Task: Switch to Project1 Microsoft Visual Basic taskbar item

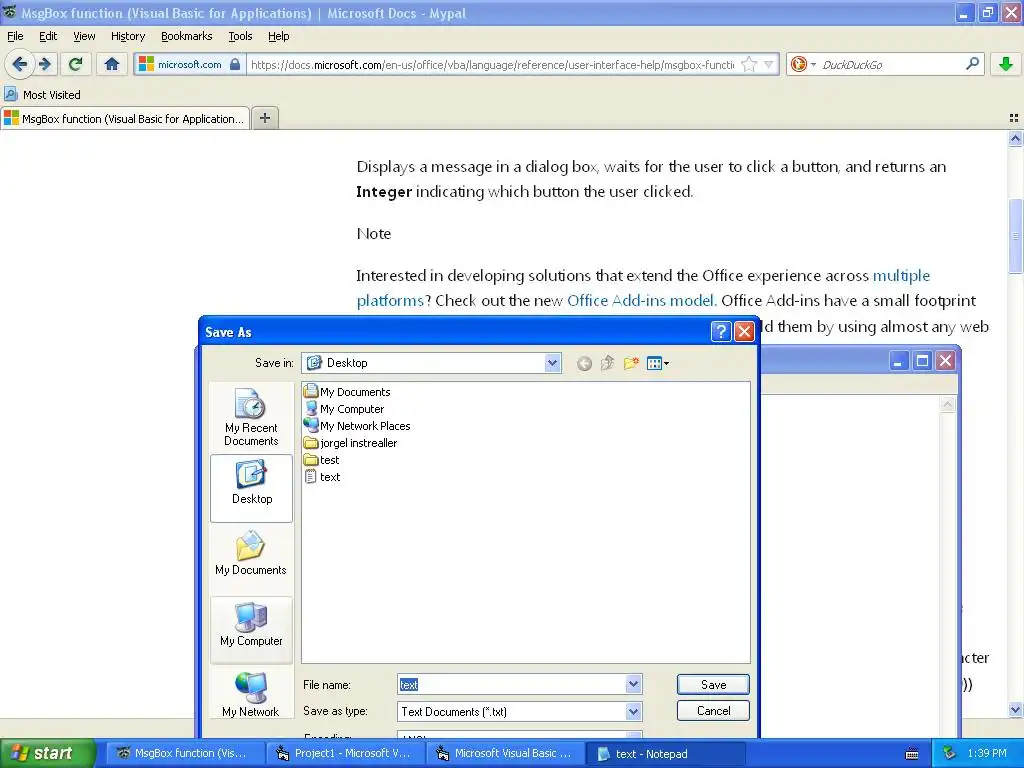Action: [346, 754]
